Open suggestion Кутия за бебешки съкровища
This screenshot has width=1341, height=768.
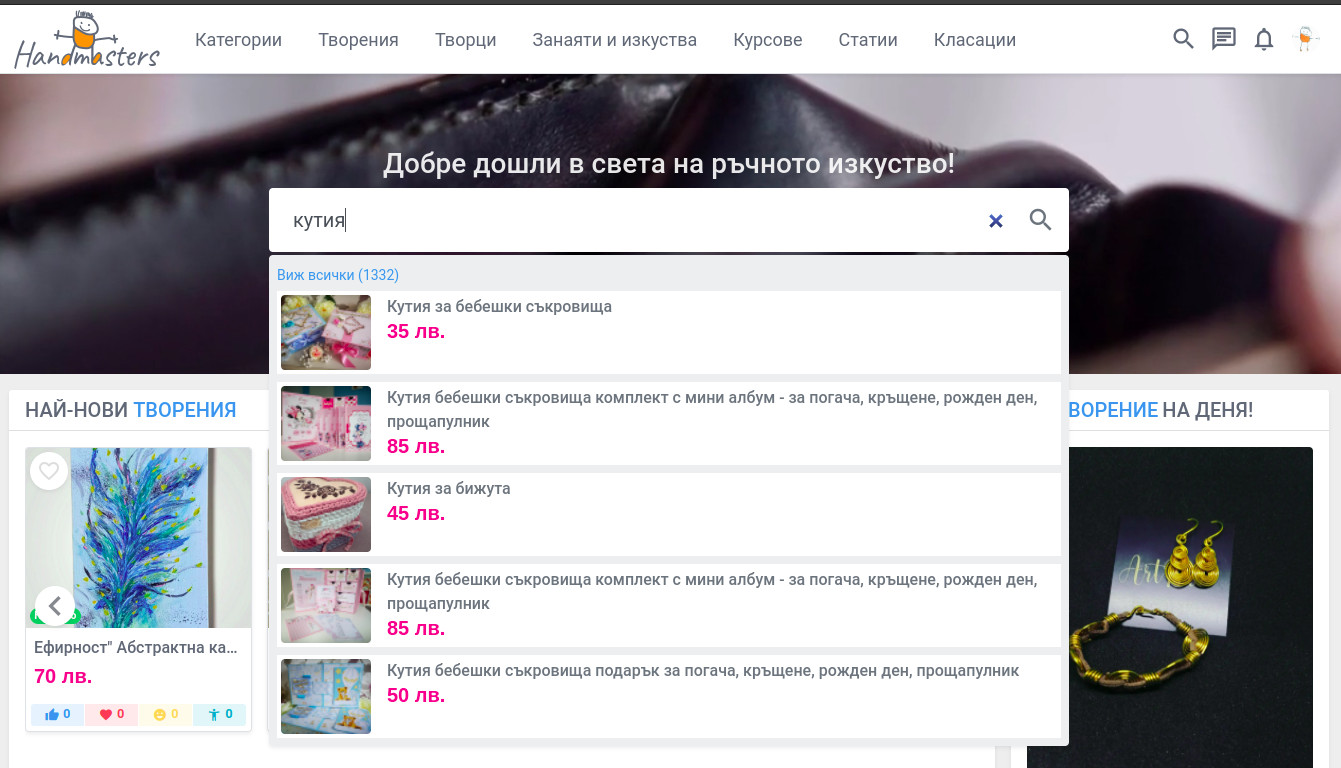click(x=669, y=333)
